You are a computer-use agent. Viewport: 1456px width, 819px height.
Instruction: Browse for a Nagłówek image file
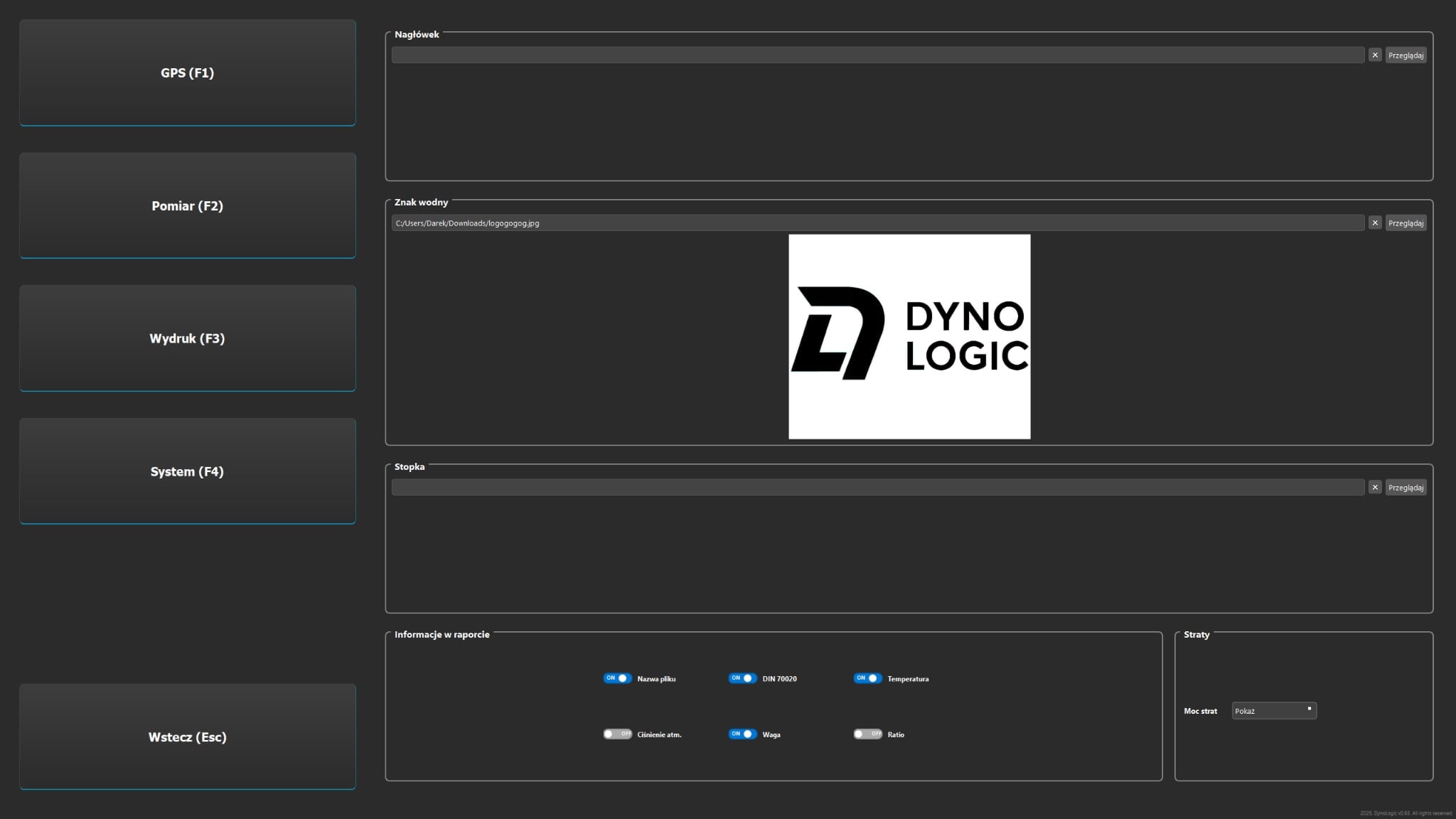pos(1406,55)
